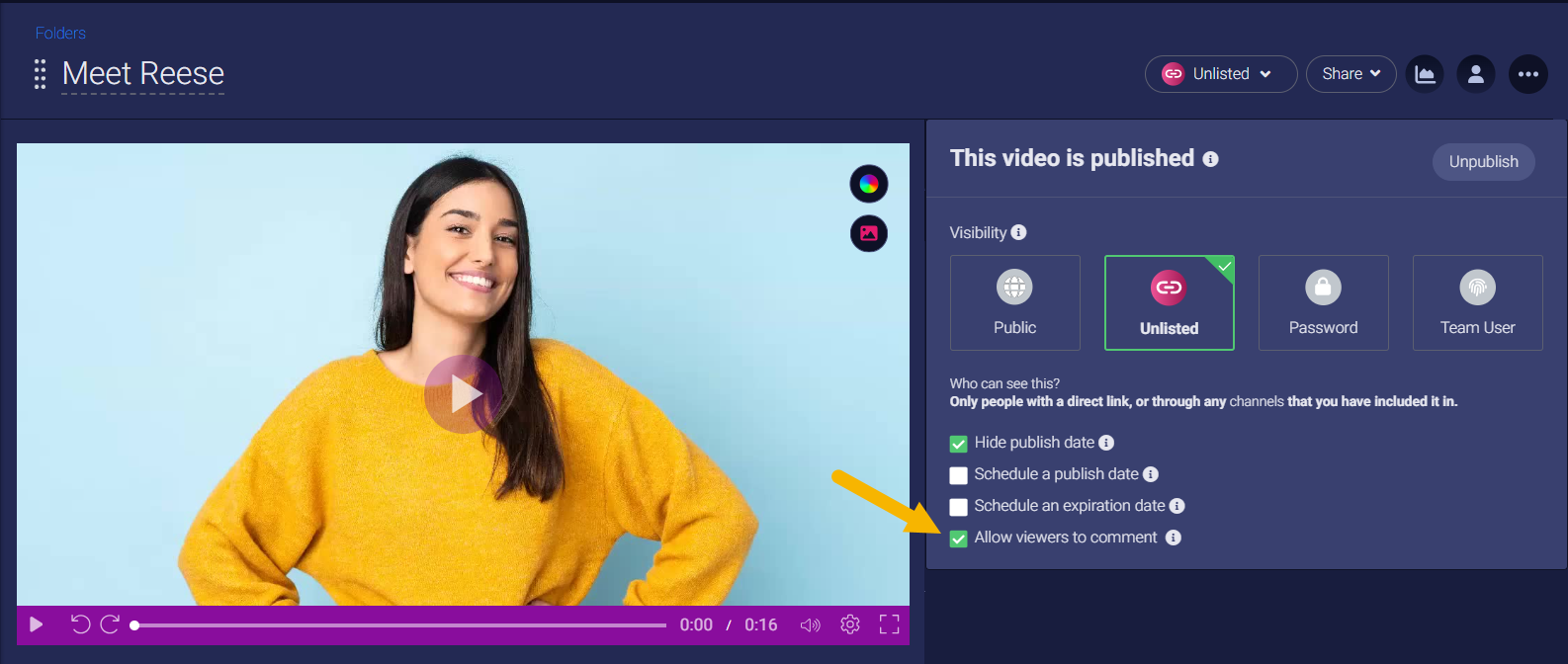Check the Schedule an expiration date checkbox
This screenshot has height=664, width=1568.
coord(958,507)
